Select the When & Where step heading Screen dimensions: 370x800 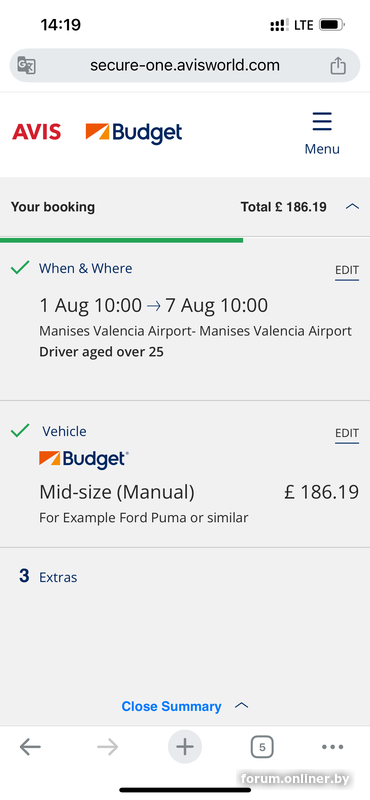(86, 268)
